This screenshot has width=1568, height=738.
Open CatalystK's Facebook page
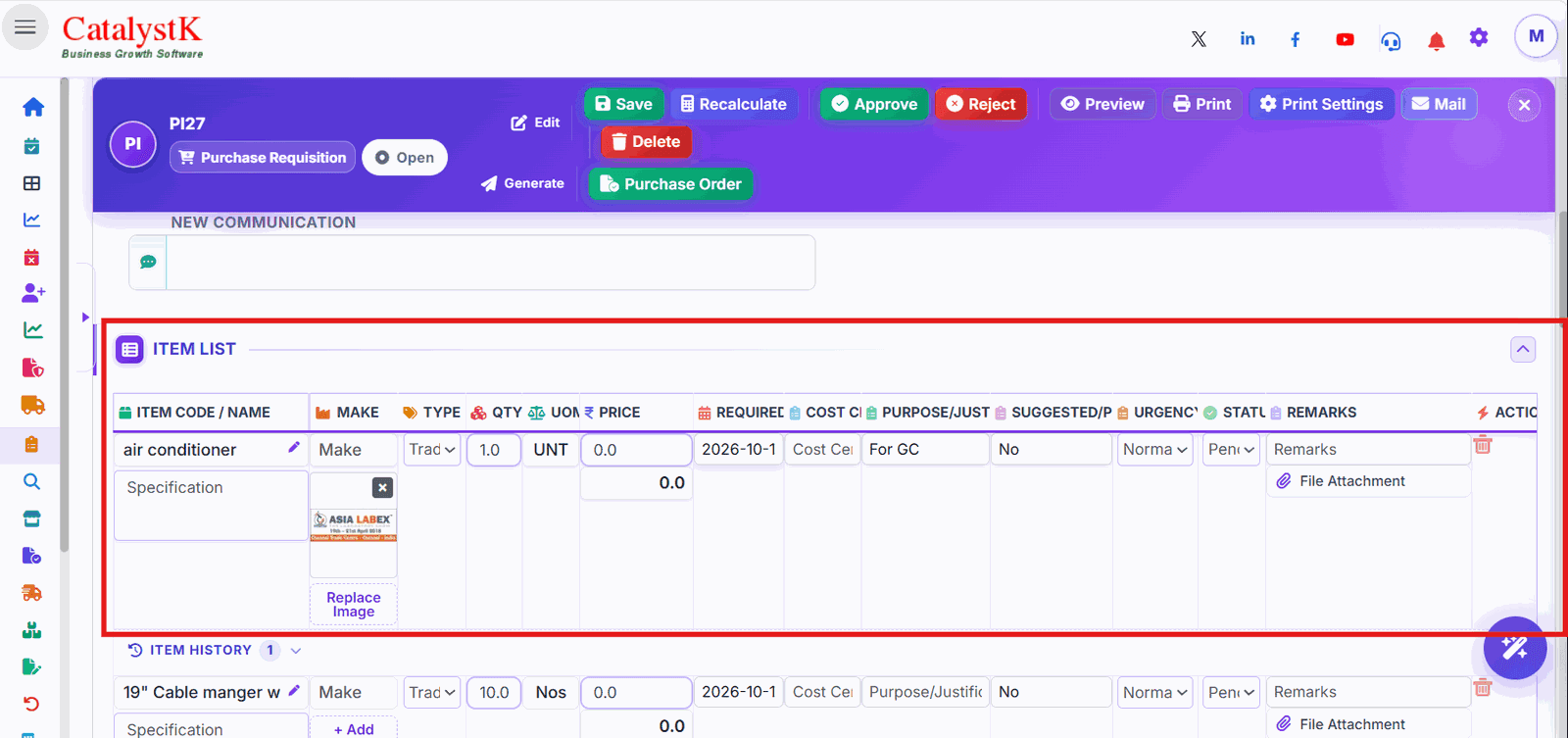pyautogui.click(x=1296, y=39)
